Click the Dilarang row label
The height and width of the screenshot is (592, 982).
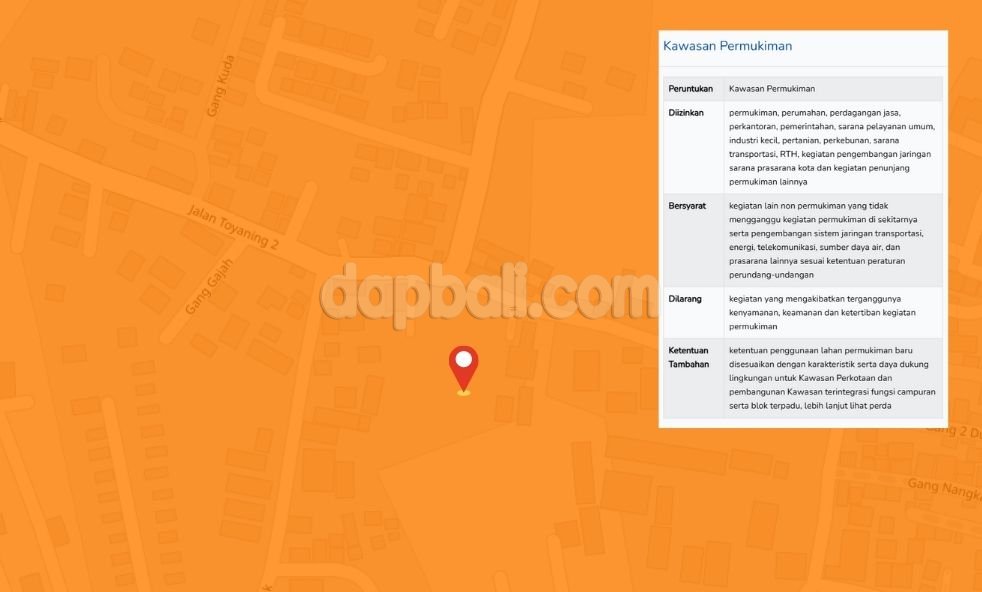pyautogui.click(x=685, y=299)
